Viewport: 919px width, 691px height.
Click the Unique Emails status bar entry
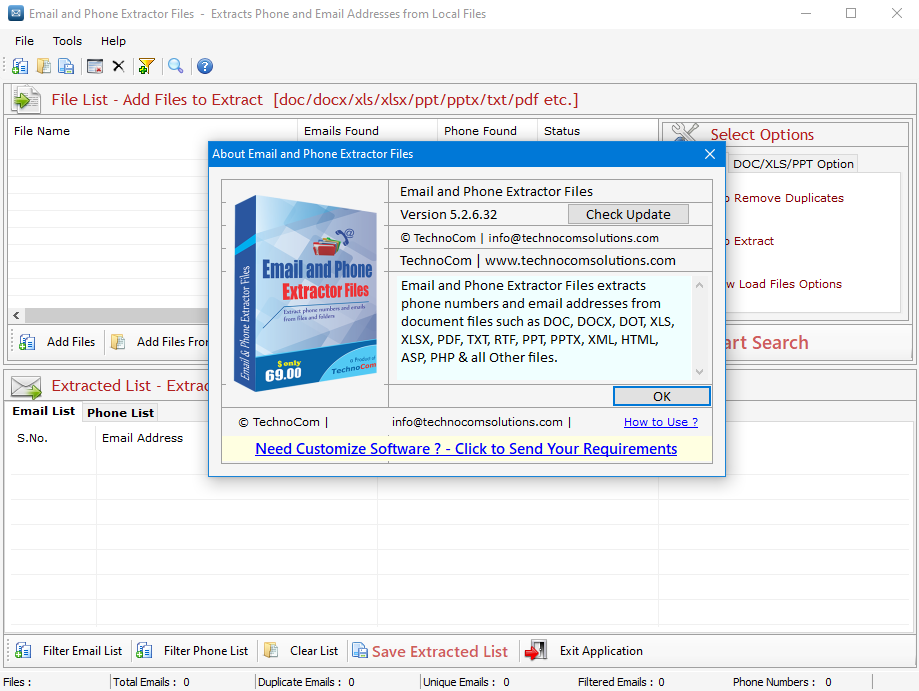pyautogui.click(x=466, y=682)
